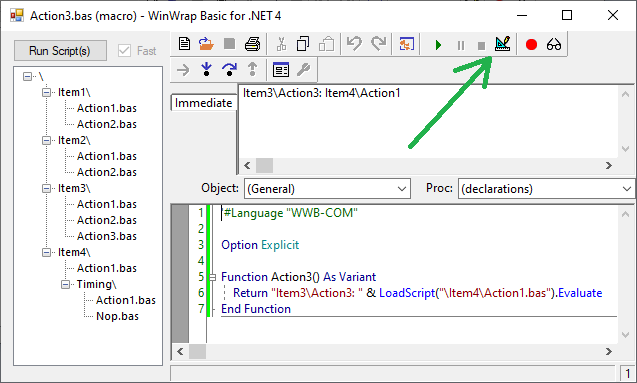Screen dimensions: 637x383
Task: Switch to the Immediate tab
Action: 203,103
